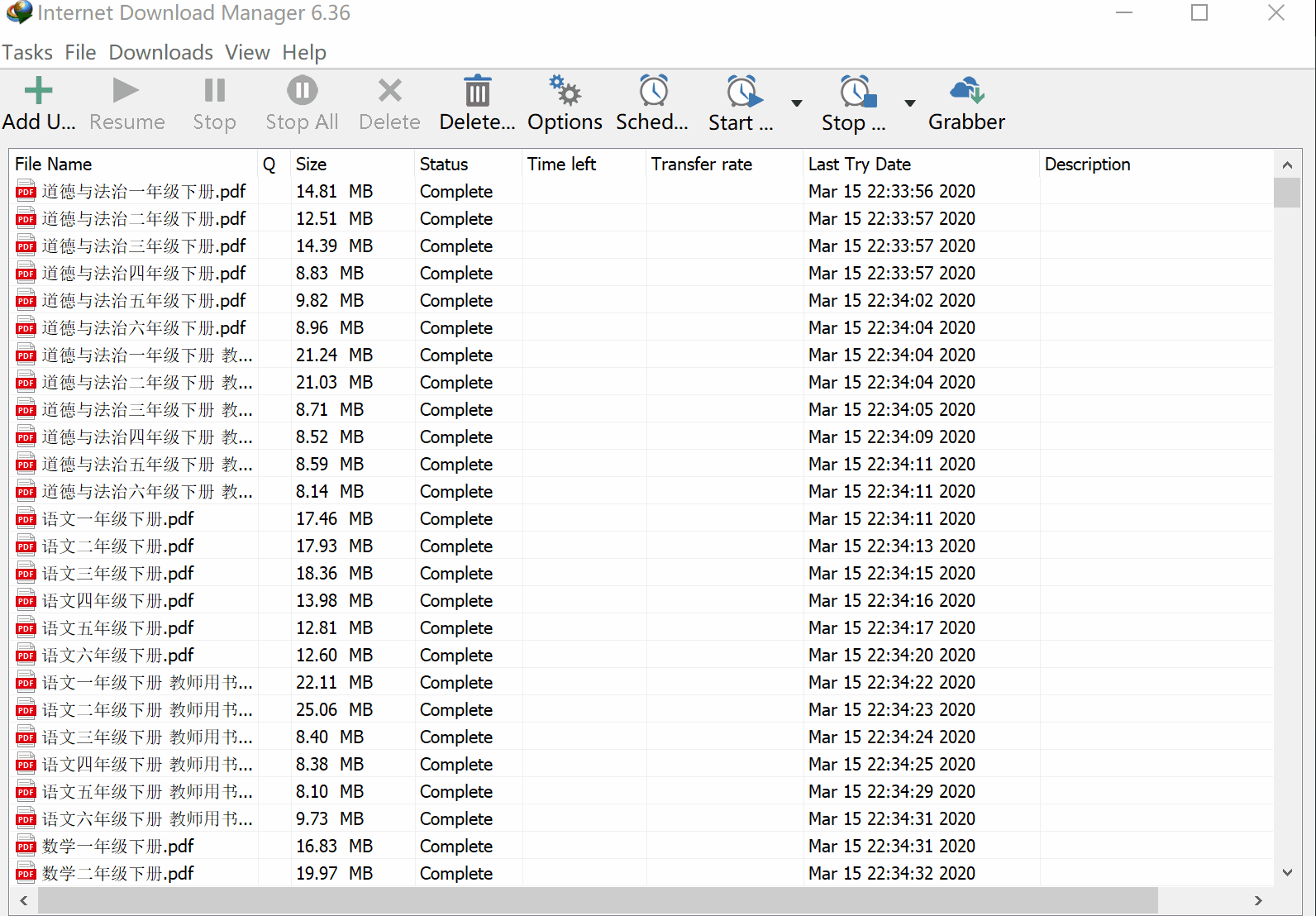Click PDF icon of 语文一年级下册.pdf
Screen dimensions: 1316x916
26,518
